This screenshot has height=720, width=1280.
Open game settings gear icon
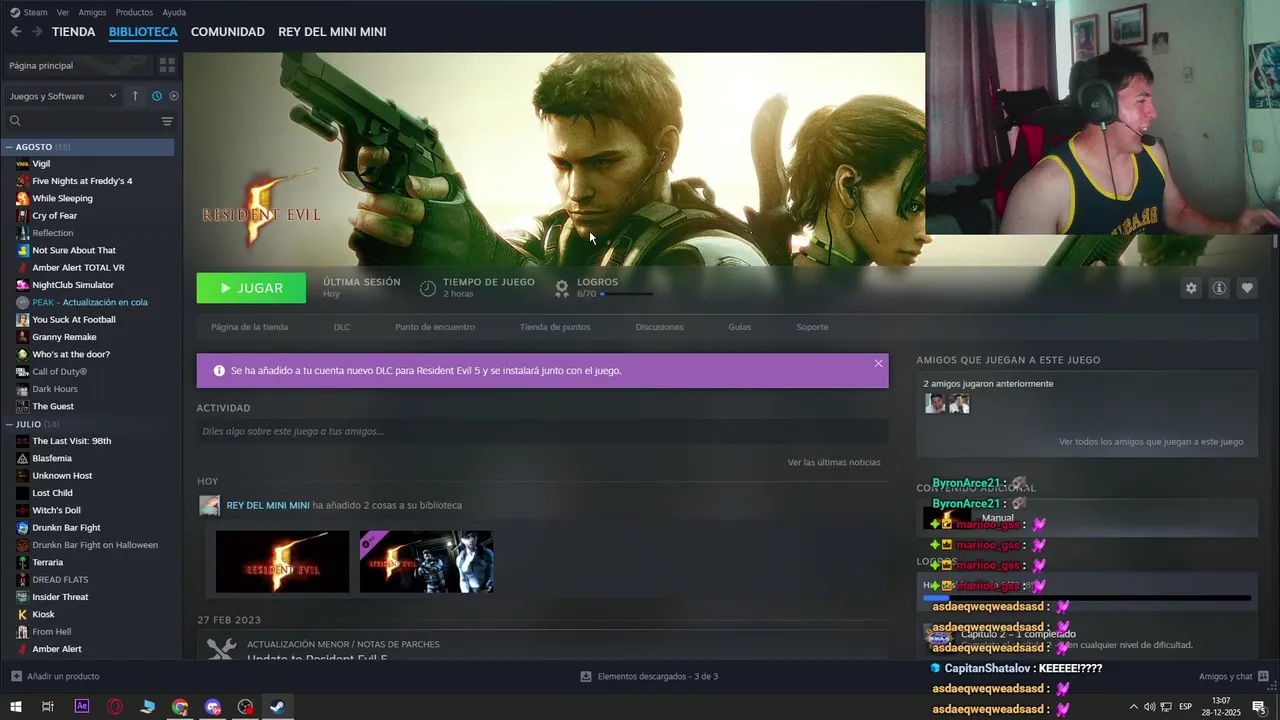(1191, 288)
